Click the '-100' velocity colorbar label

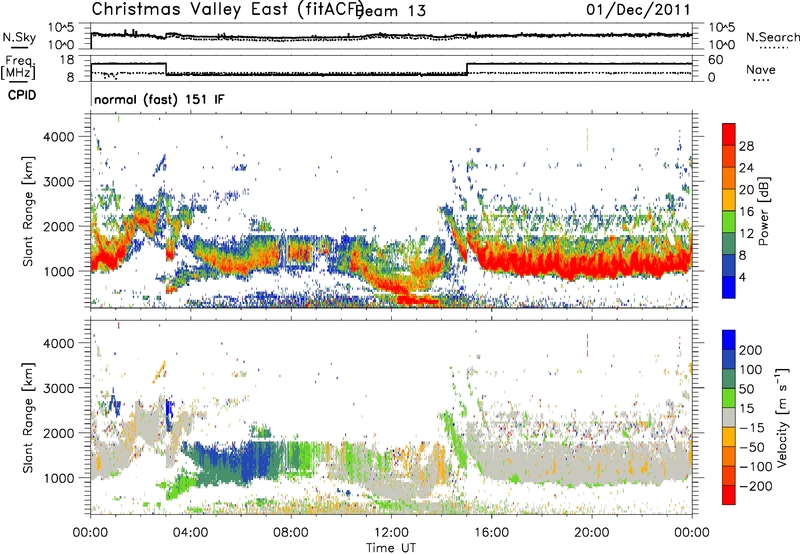click(756, 467)
